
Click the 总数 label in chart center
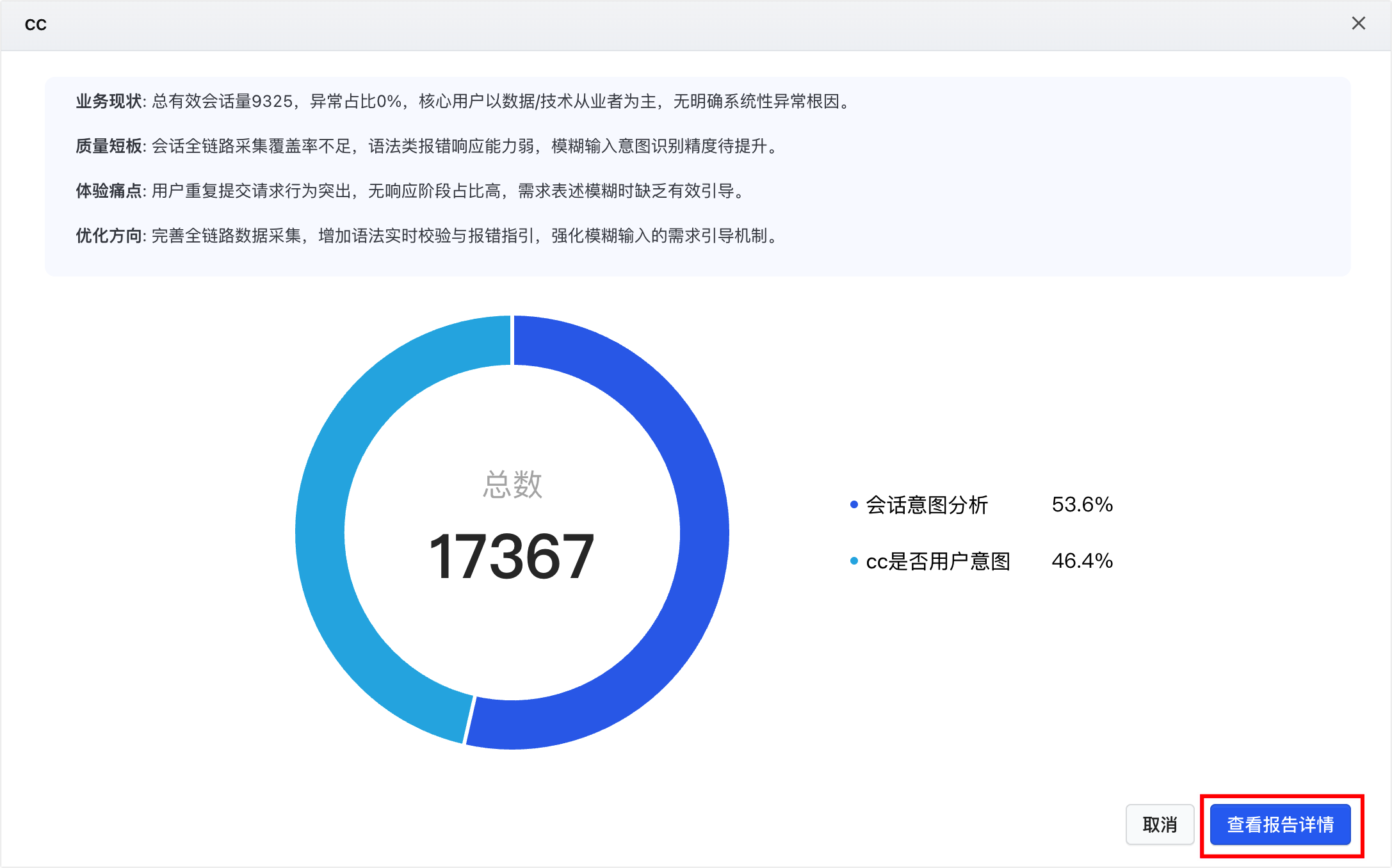[512, 485]
